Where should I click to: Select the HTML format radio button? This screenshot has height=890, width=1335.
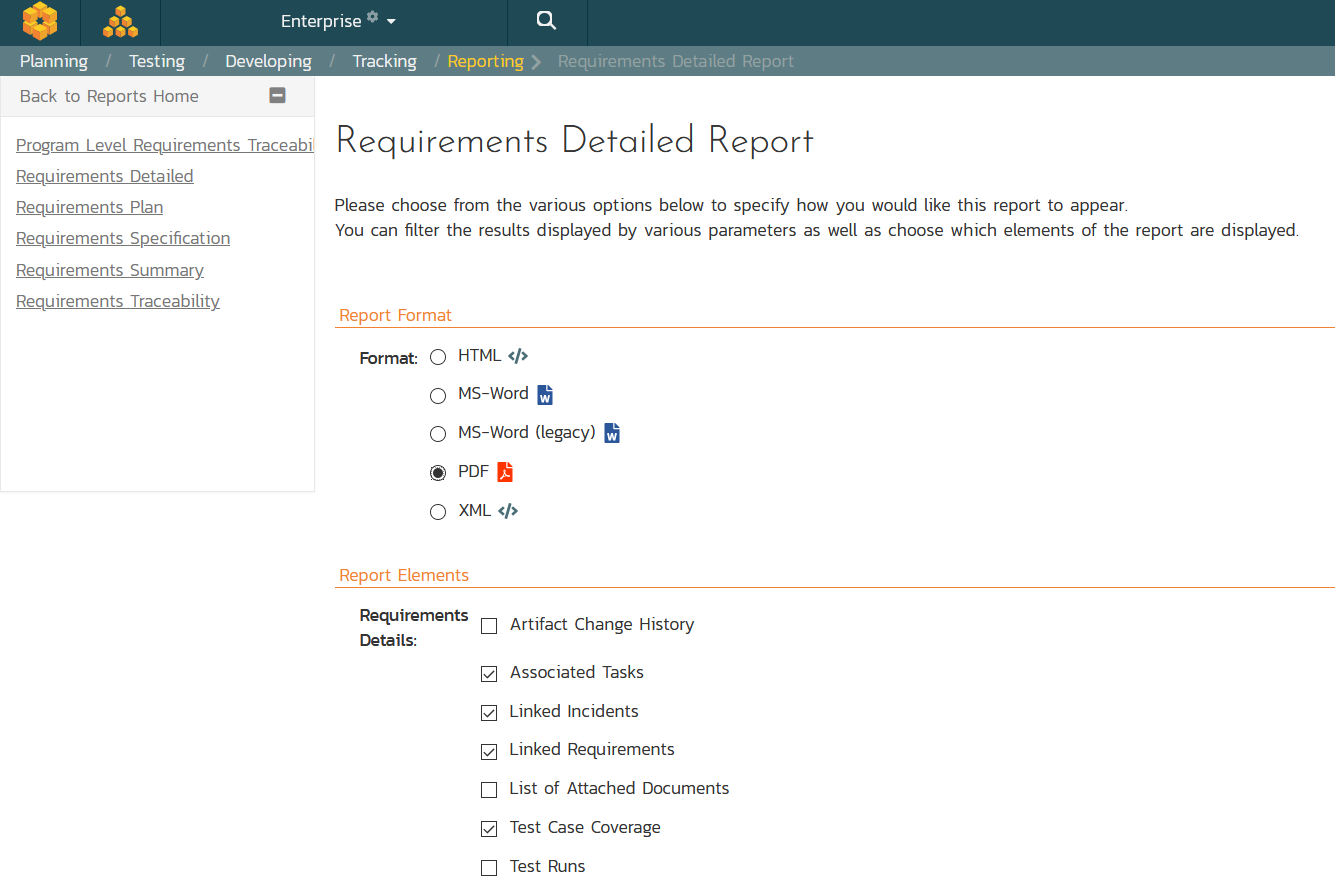pos(438,357)
